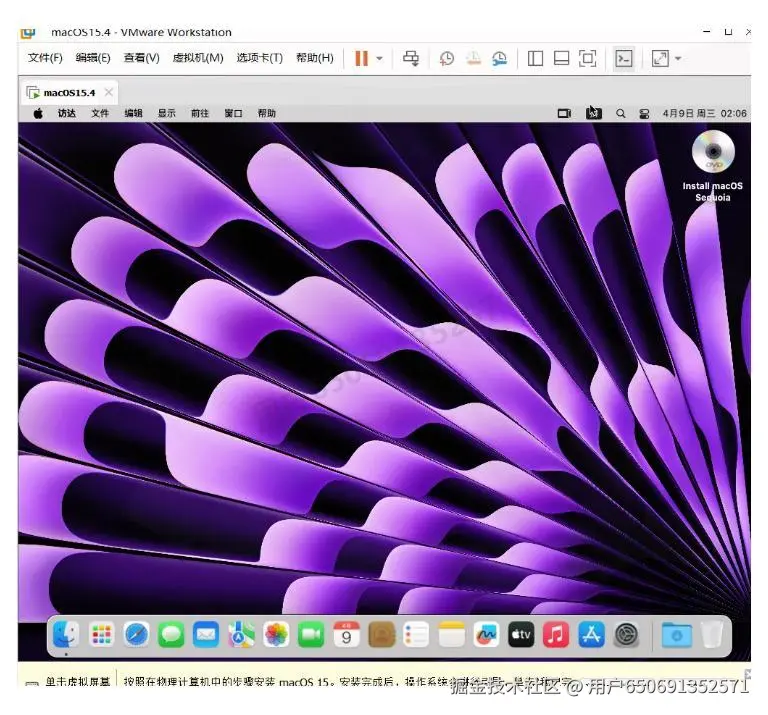Open Control Center in macOS menu bar

[644, 114]
